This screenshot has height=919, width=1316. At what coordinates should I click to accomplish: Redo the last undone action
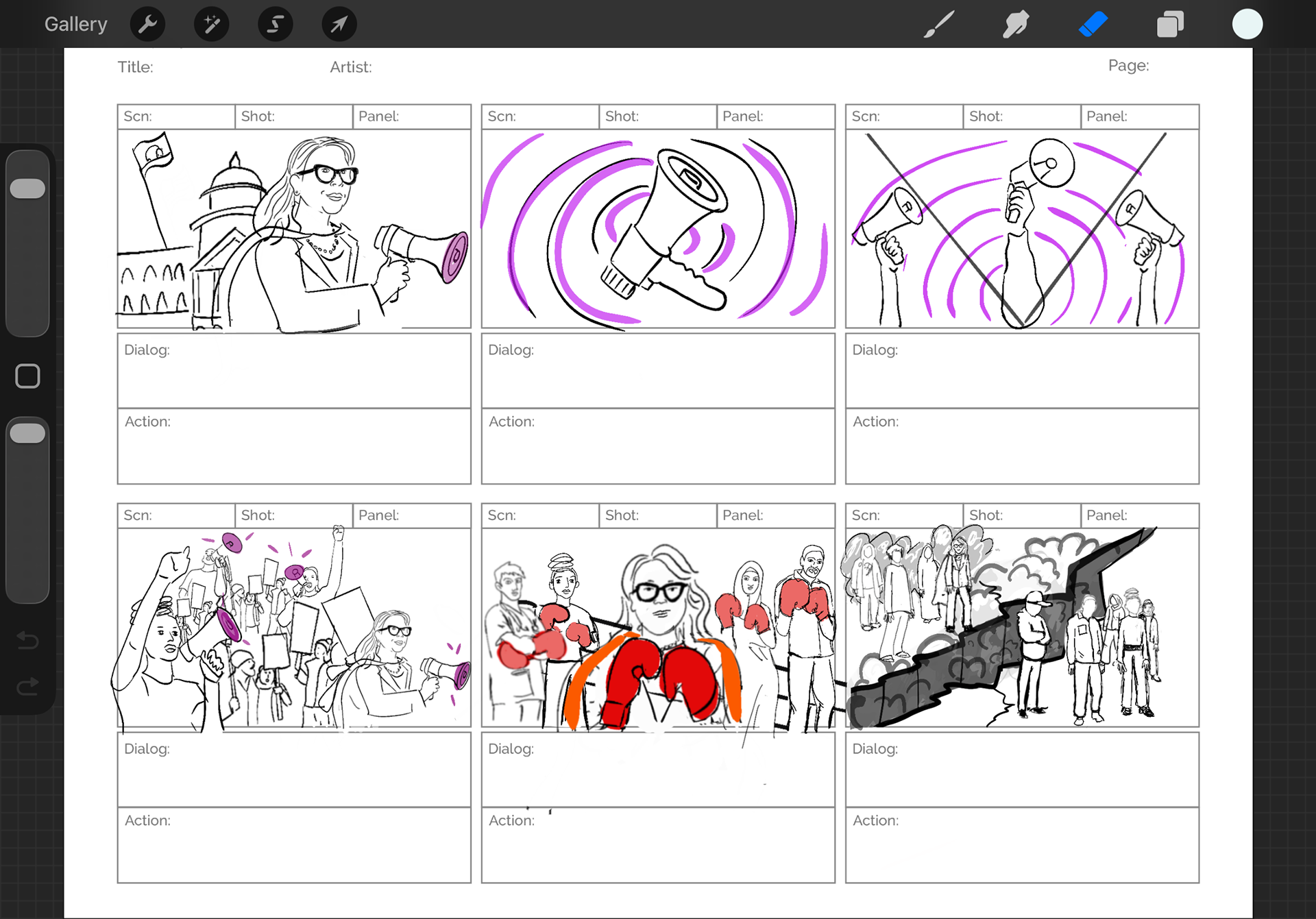(28, 686)
